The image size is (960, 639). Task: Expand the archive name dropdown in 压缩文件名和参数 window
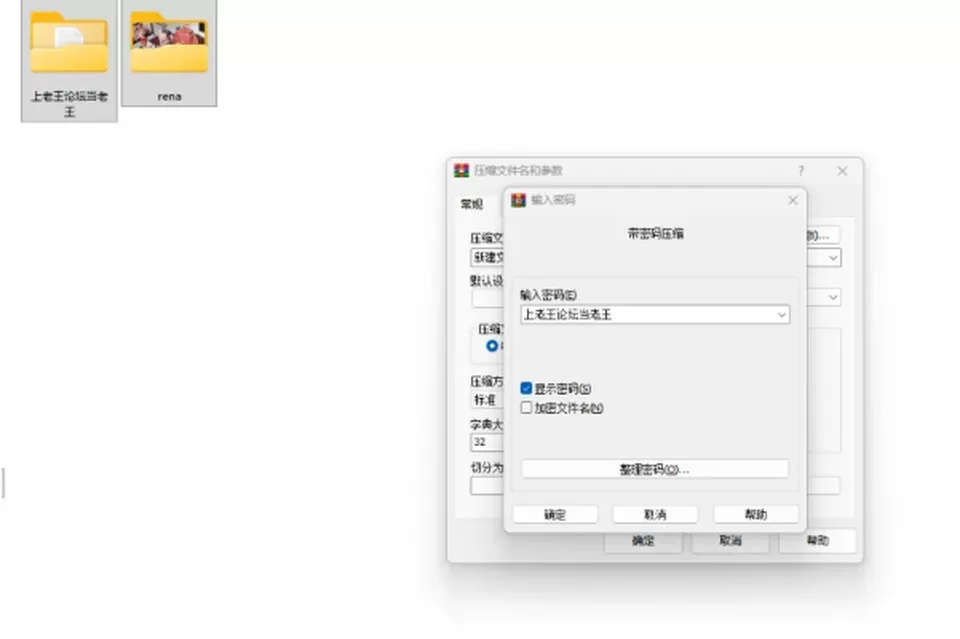click(x=833, y=258)
